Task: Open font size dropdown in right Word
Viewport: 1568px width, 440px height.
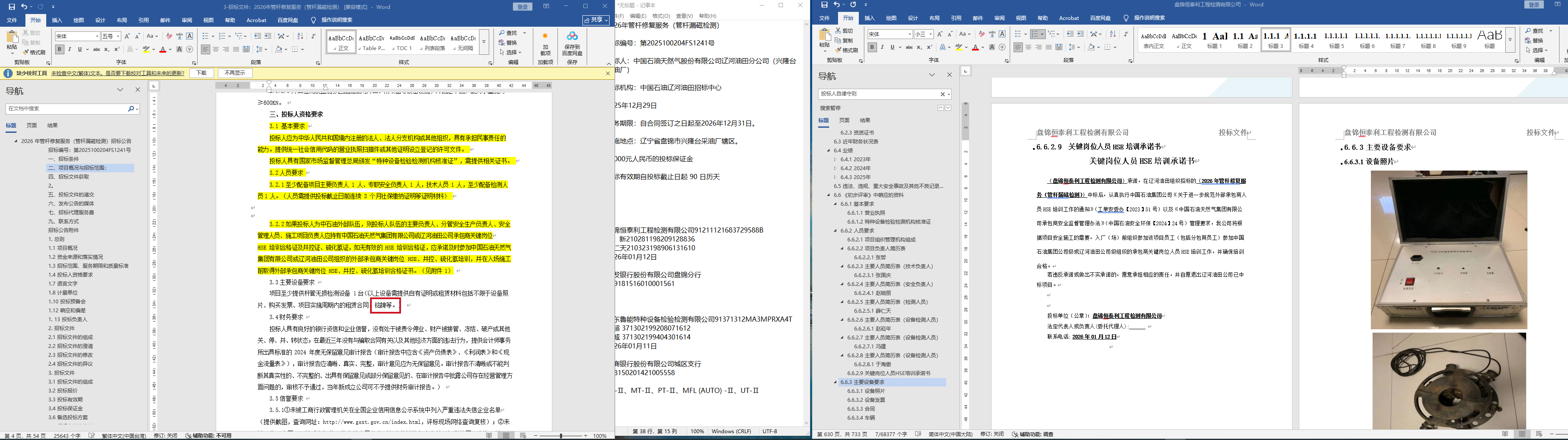Action: click(x=931, y=34)
